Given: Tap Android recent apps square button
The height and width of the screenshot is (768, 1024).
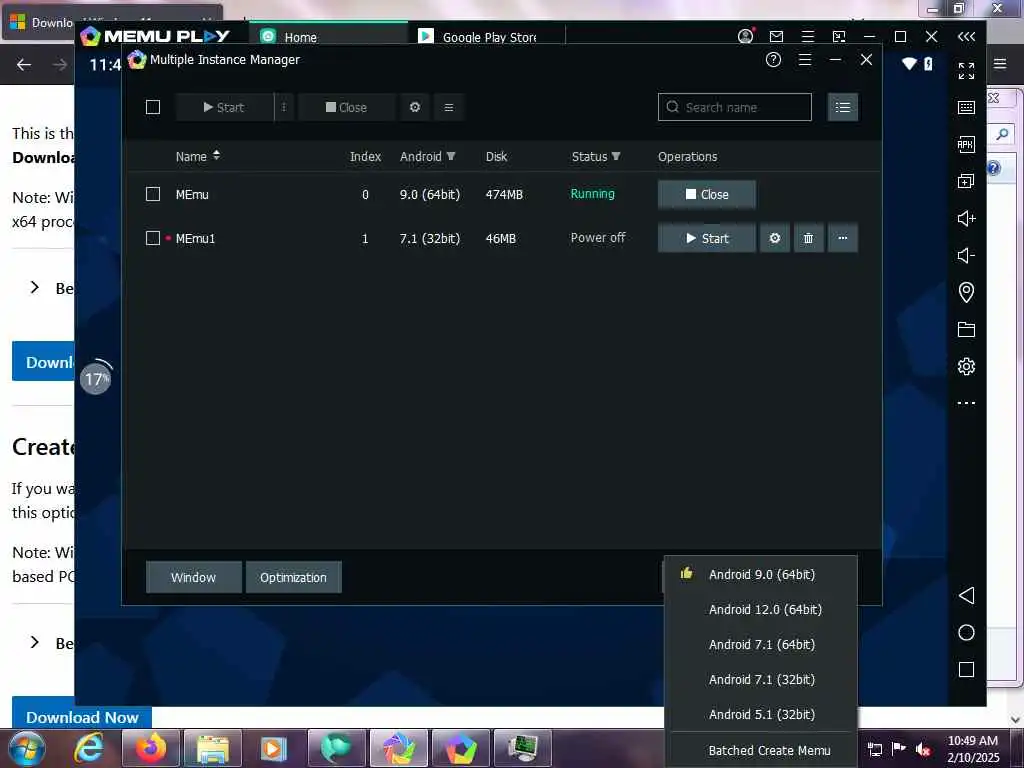Looking at the screenshot, I should pos(967,669).
